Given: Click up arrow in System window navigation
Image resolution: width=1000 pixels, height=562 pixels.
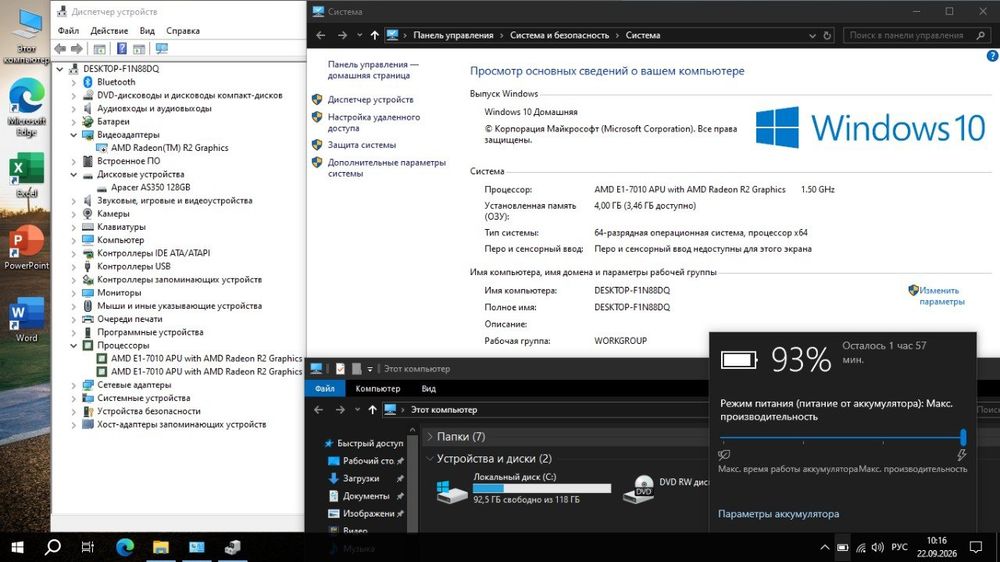Looking at the screenshot, I should (x=374, y=36).
